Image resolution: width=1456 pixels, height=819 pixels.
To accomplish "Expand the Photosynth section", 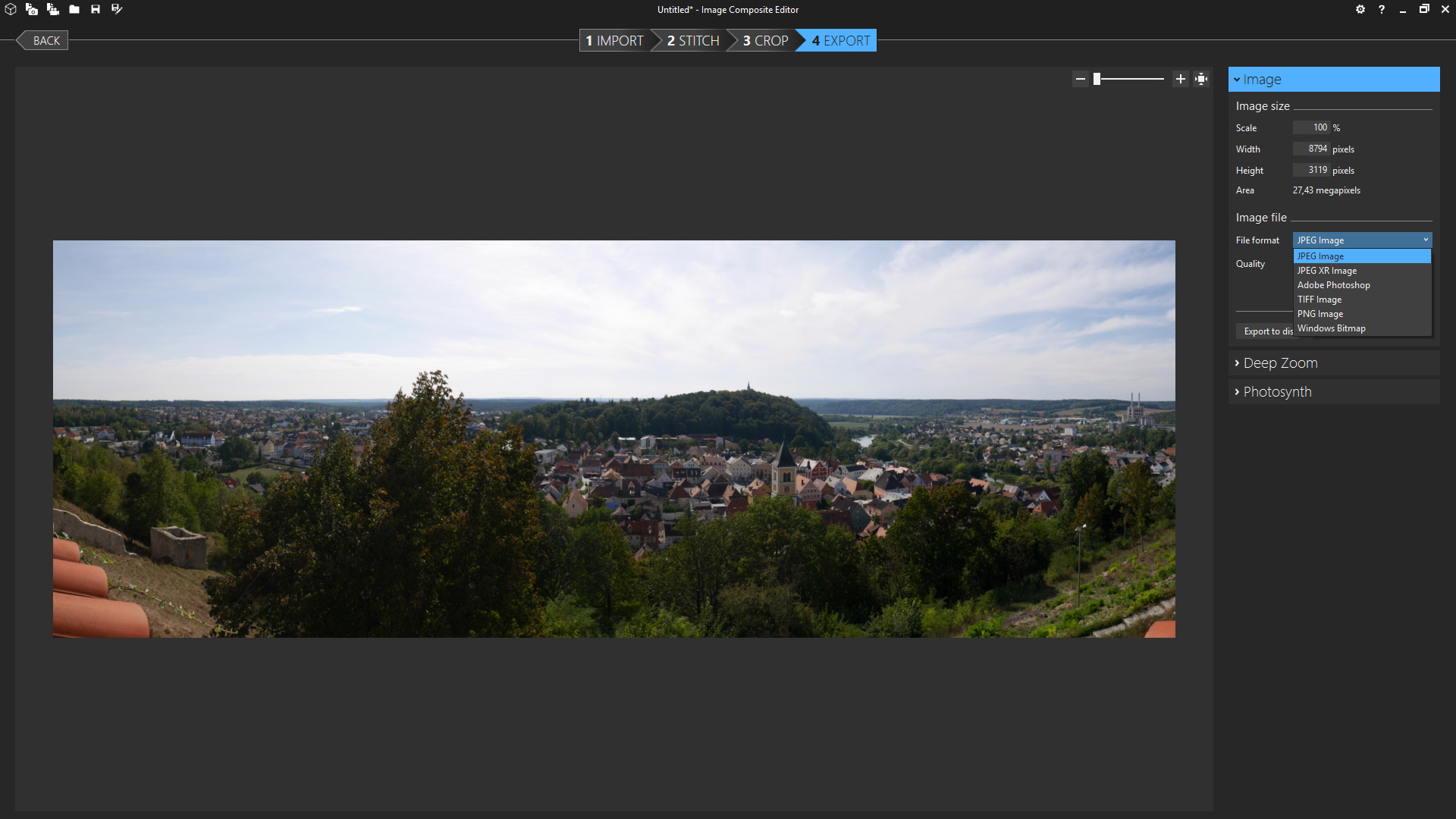I will click(x=1277, y=391).
